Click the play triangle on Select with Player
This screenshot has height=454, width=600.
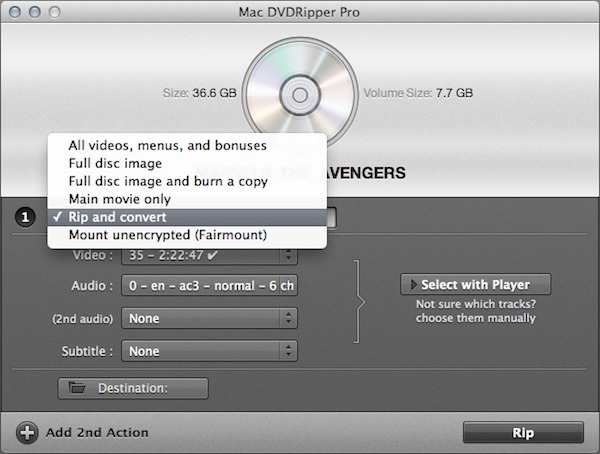pos(413,284)
